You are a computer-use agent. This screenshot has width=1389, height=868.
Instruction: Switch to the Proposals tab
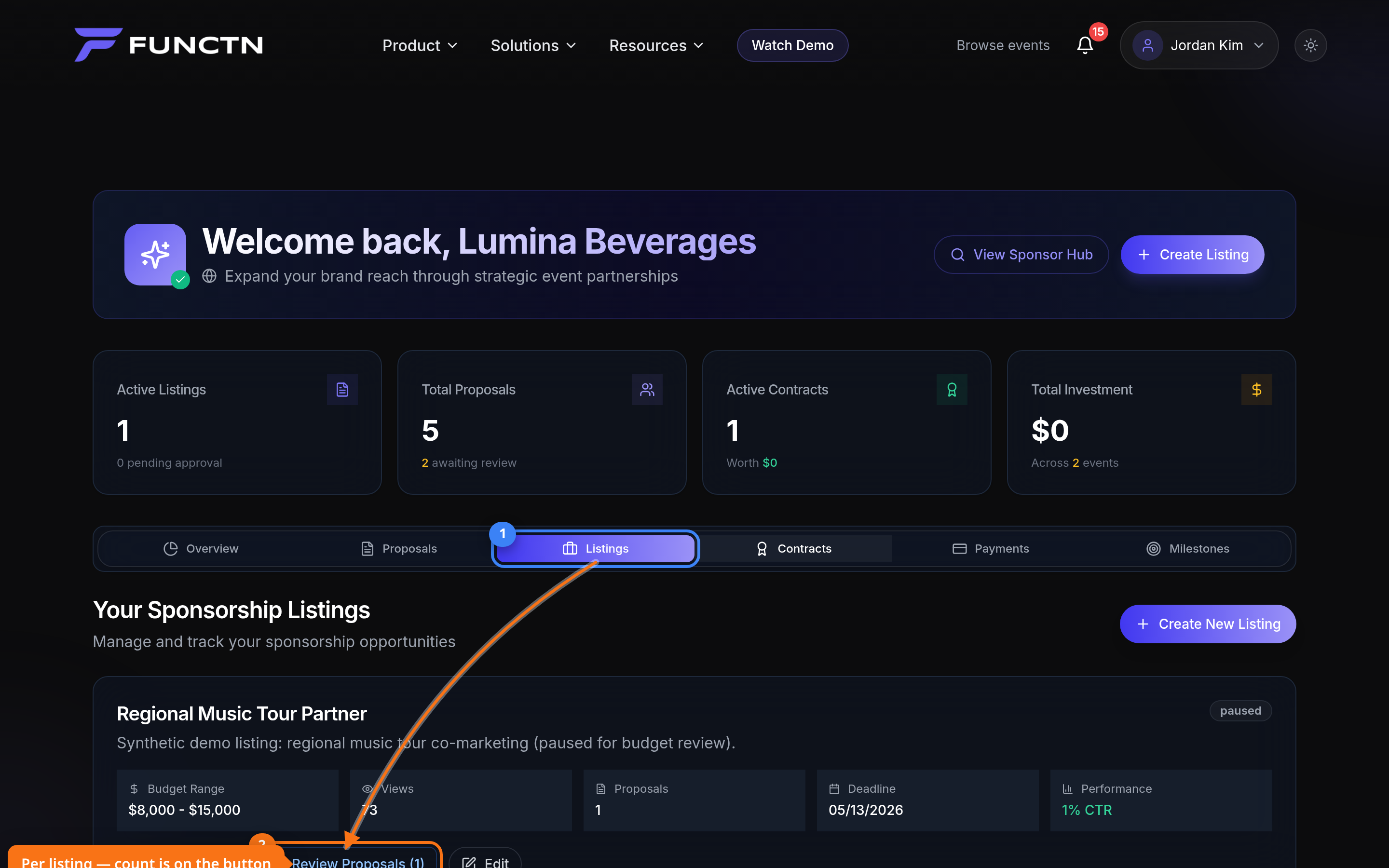pyautogui.click(x=399, y=549)
